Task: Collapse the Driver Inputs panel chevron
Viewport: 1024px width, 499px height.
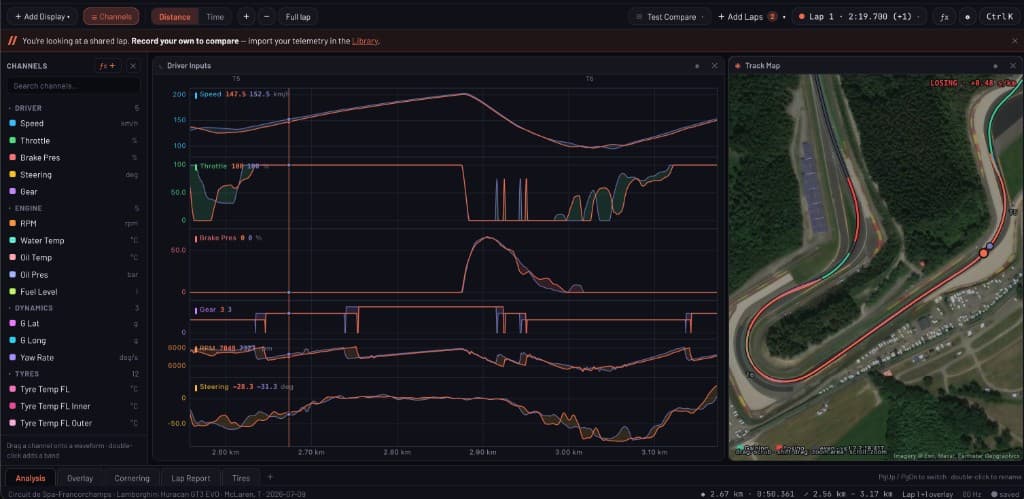Action: click(x=161, y=66)
